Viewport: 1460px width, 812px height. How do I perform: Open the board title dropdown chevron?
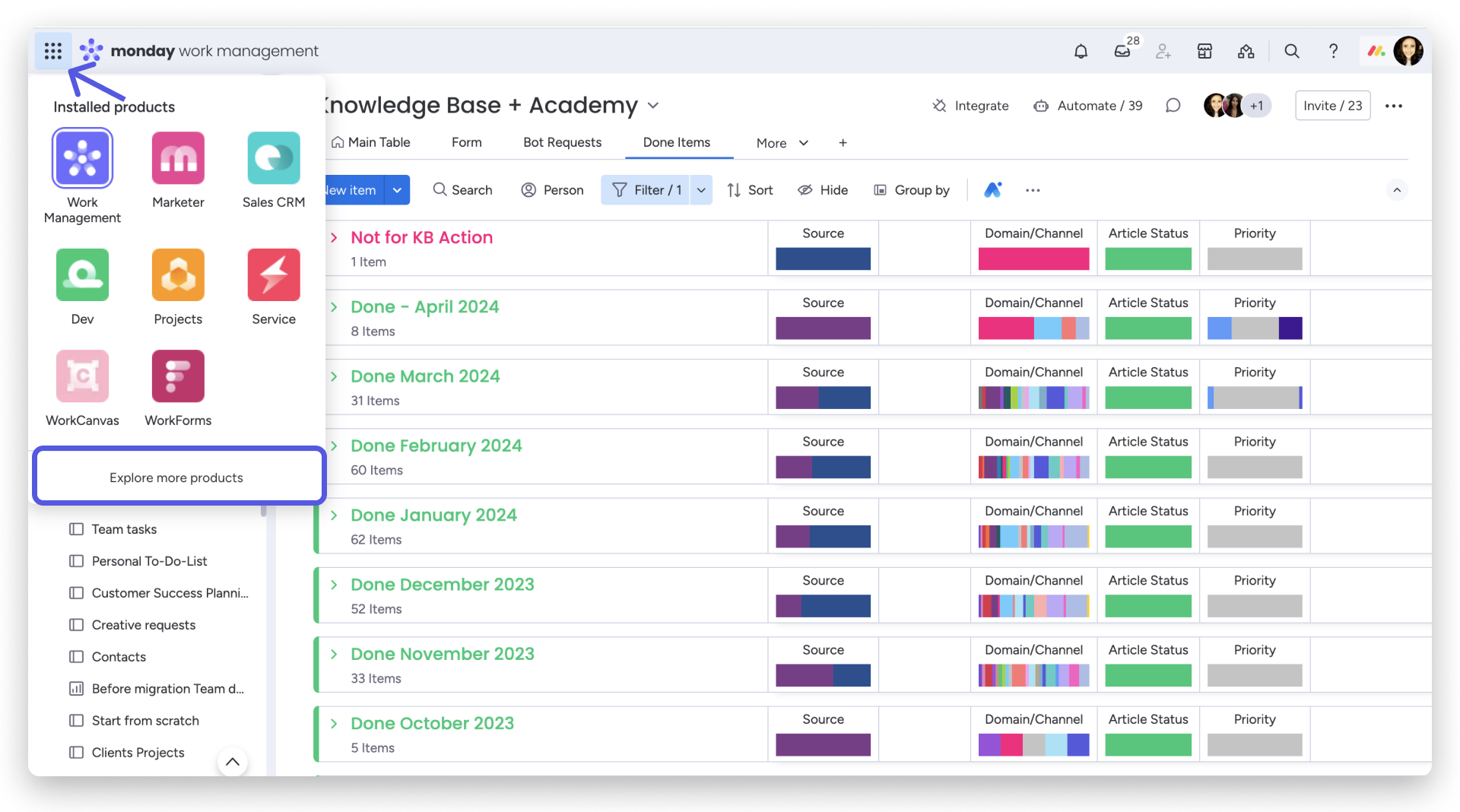click(x=653, y=106)
